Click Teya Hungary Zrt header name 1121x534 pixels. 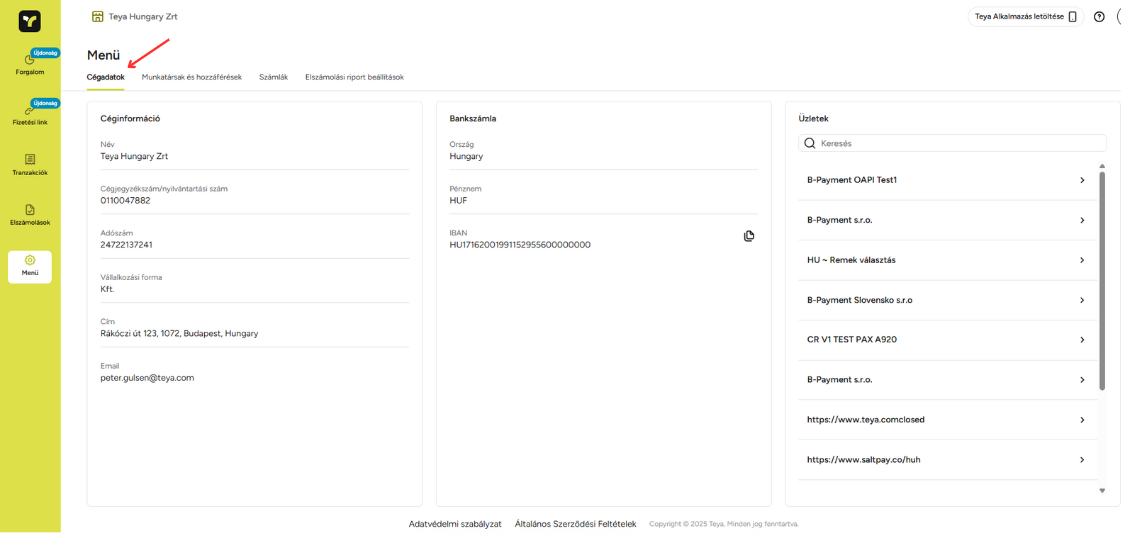click(x=143, y=16)
